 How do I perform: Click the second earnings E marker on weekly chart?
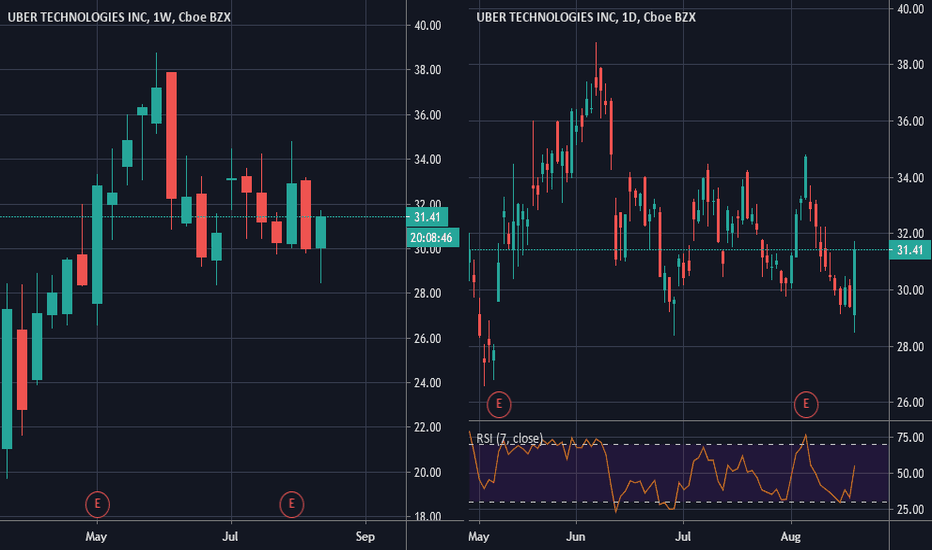point(291,504)
